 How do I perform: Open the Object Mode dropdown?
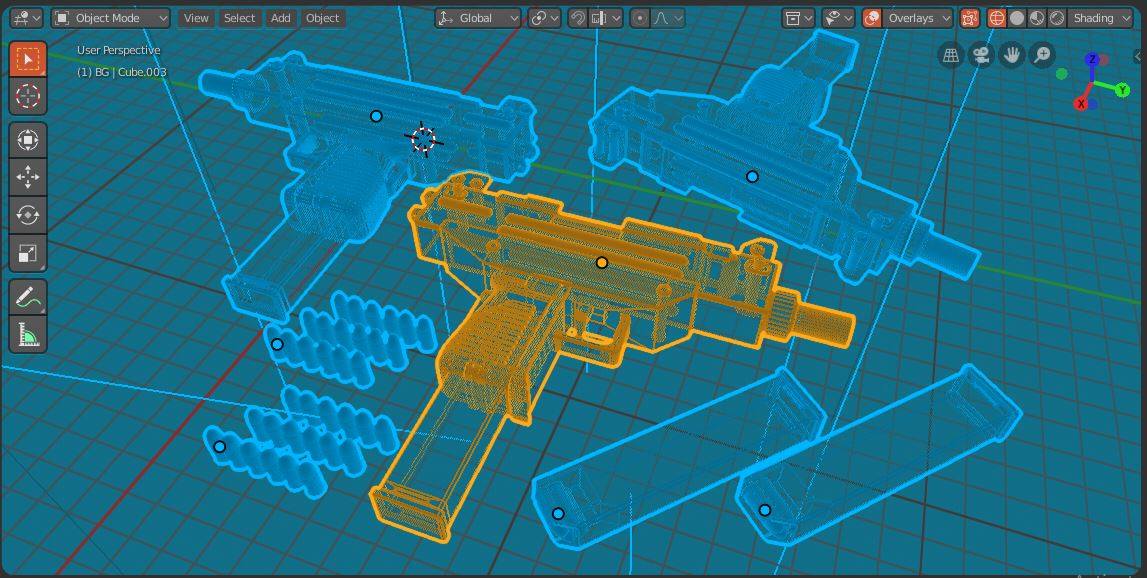[110, 18]
